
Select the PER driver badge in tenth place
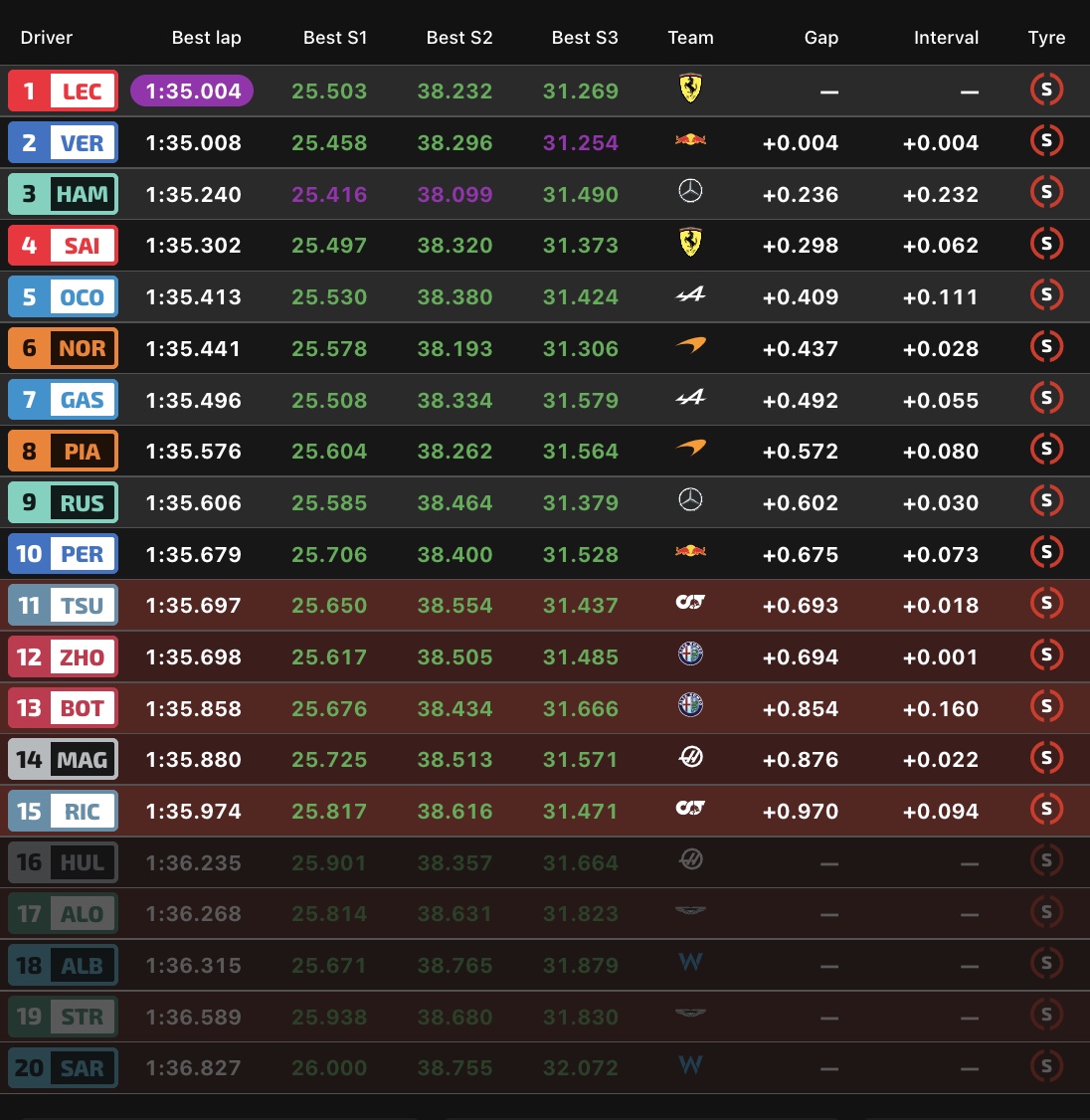(x=63, y=554)
